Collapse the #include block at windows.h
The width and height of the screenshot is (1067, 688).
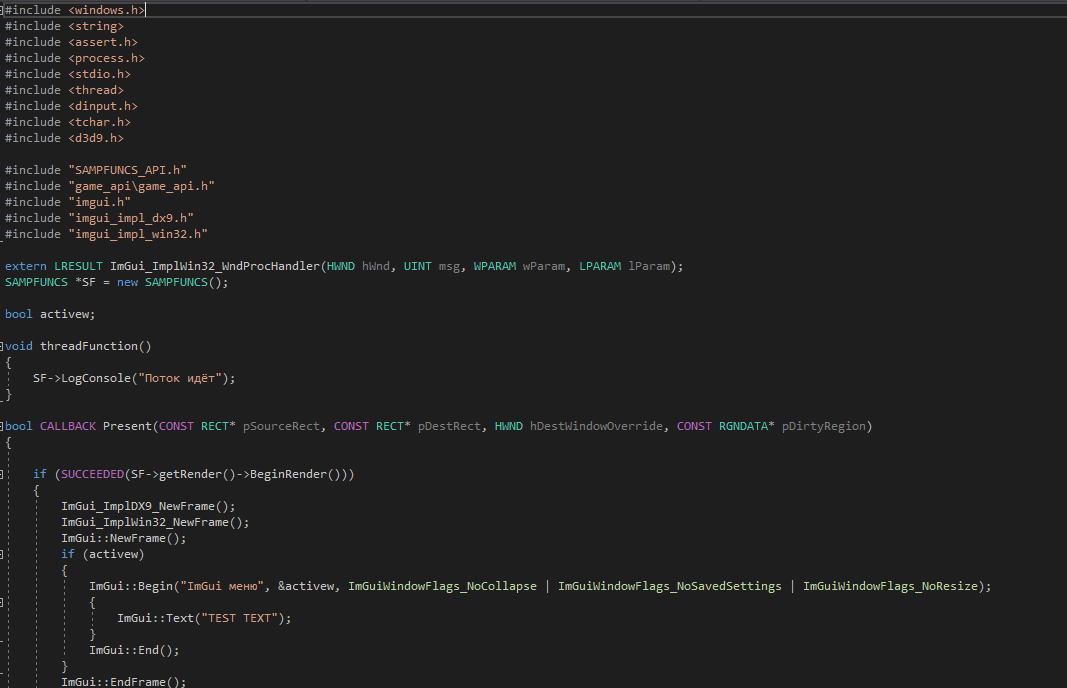pyautogui.click(x=2, y=10)
